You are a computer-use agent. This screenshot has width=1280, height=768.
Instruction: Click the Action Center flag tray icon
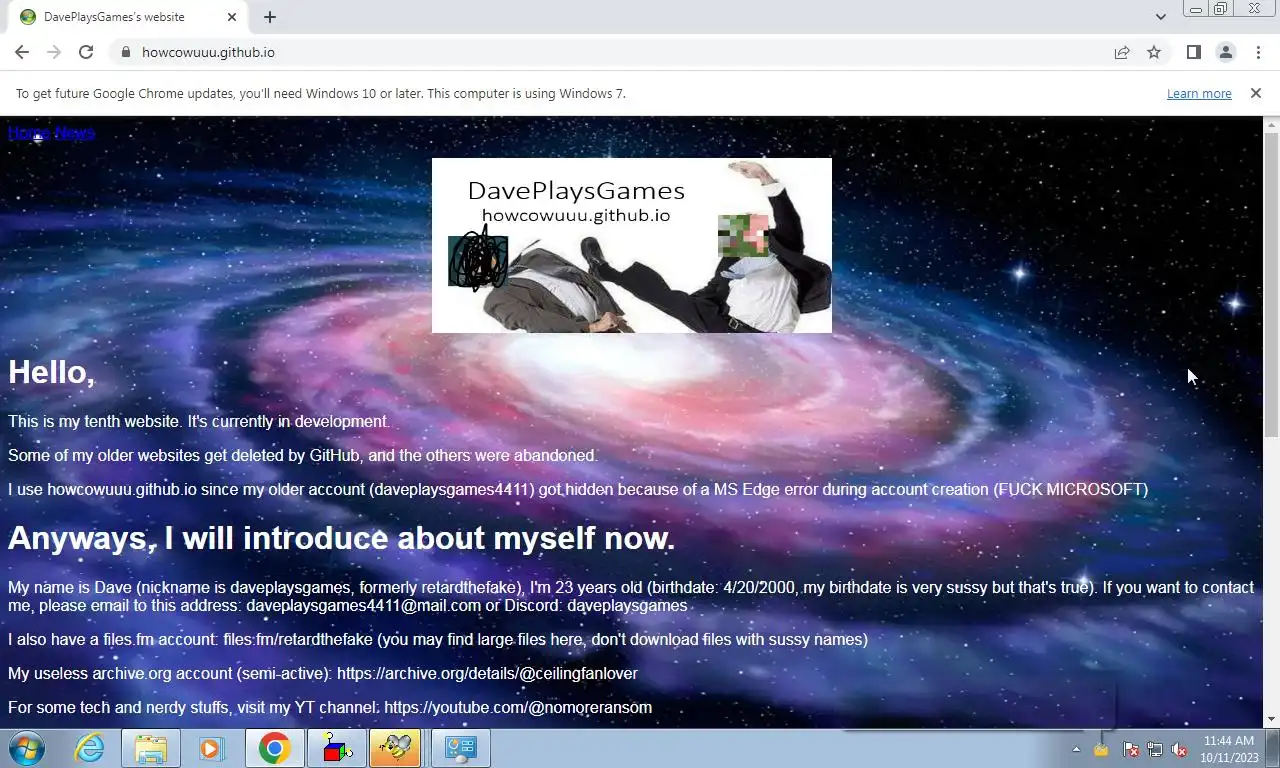point(1131,749)
